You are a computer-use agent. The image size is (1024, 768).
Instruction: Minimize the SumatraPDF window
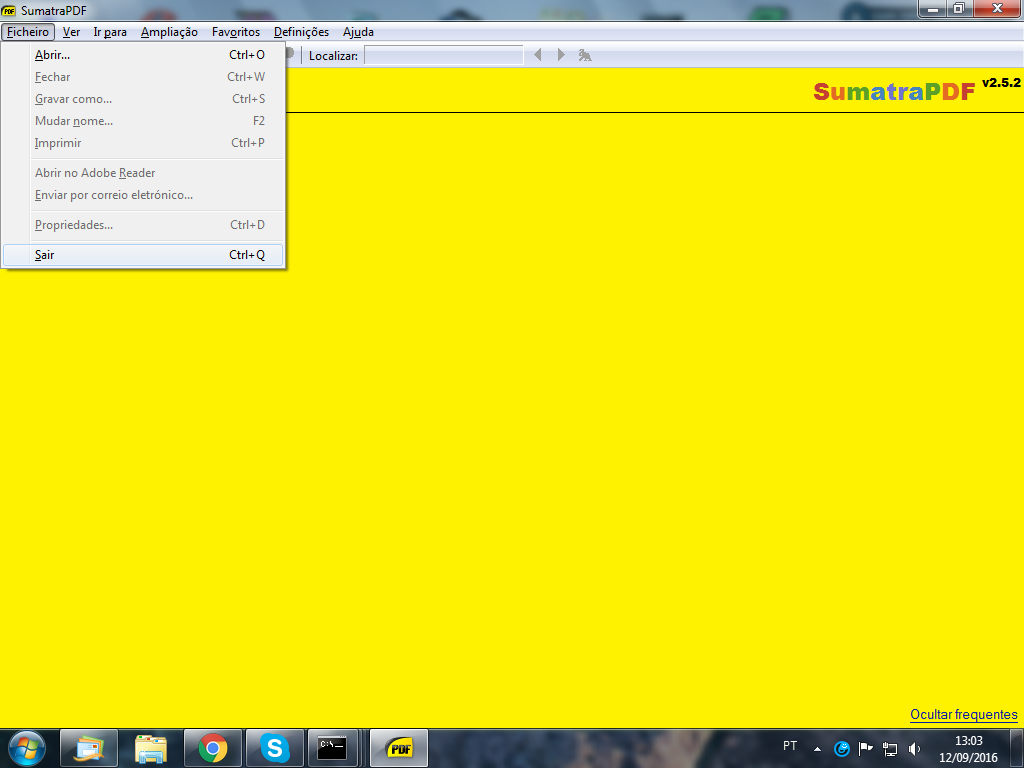click(x=932, y=8)
